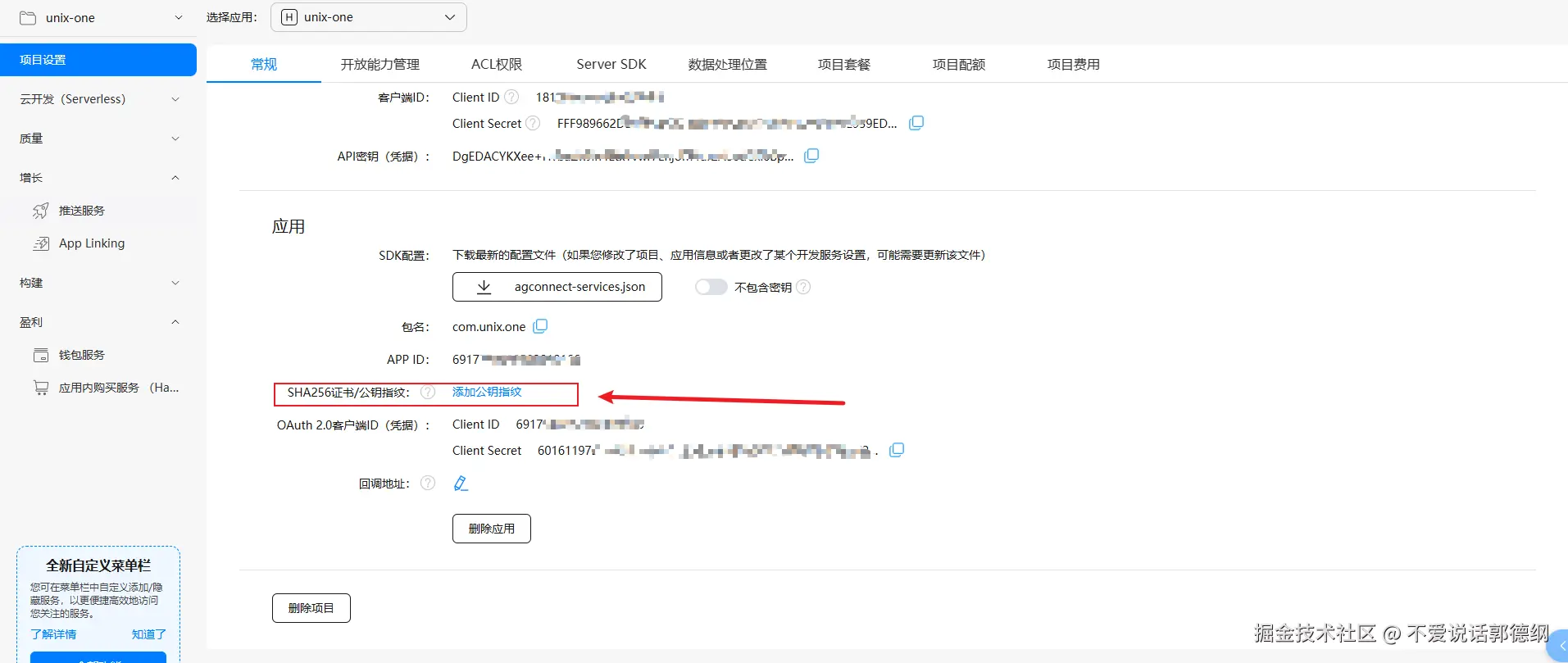The image size is (1568, 663).
Task: Open the 开放能力管理 tab
Action: (x=380, y=64)
